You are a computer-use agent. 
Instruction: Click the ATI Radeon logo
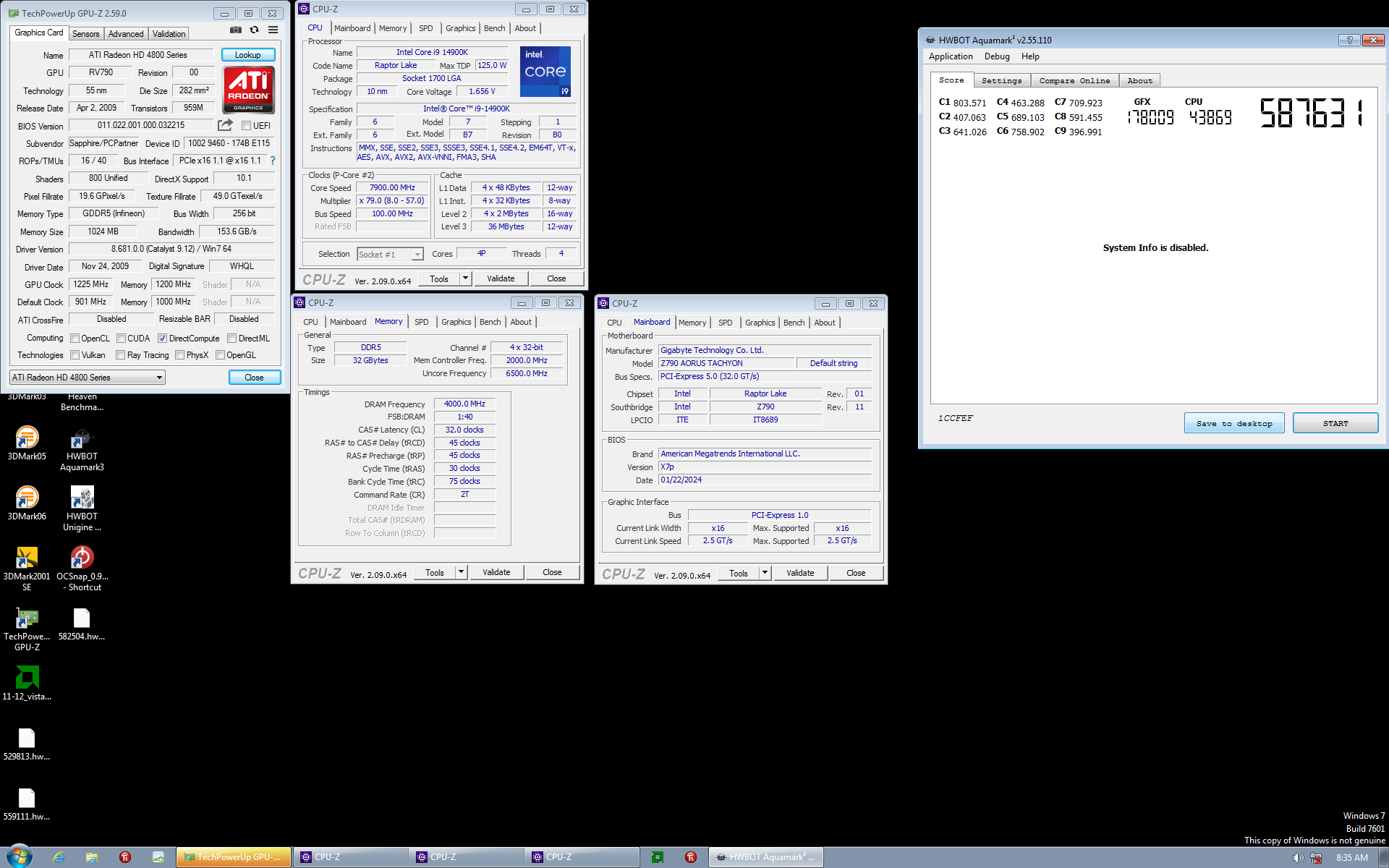coord(249,90)
